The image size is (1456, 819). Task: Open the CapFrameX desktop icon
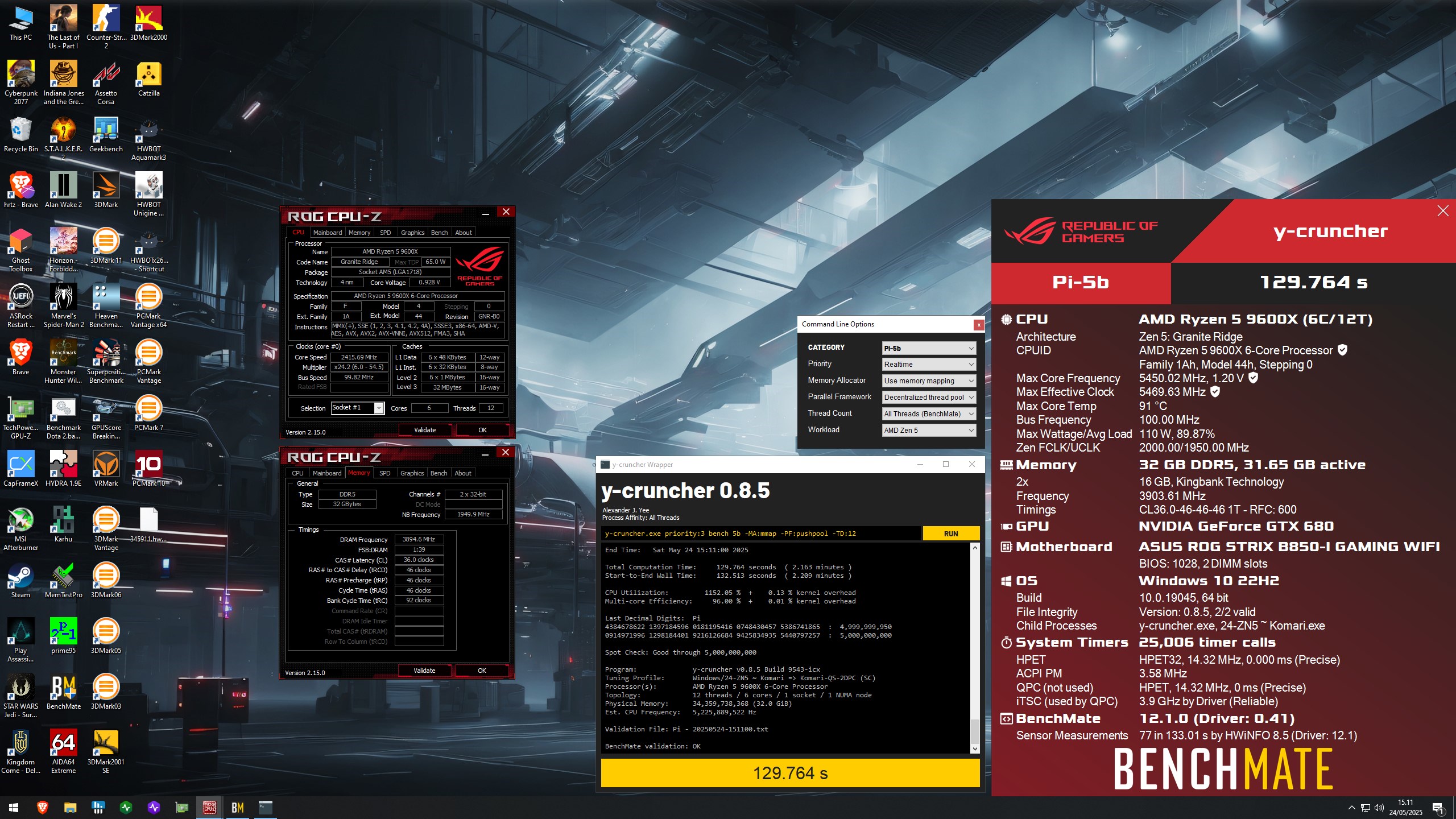point(21,469)
